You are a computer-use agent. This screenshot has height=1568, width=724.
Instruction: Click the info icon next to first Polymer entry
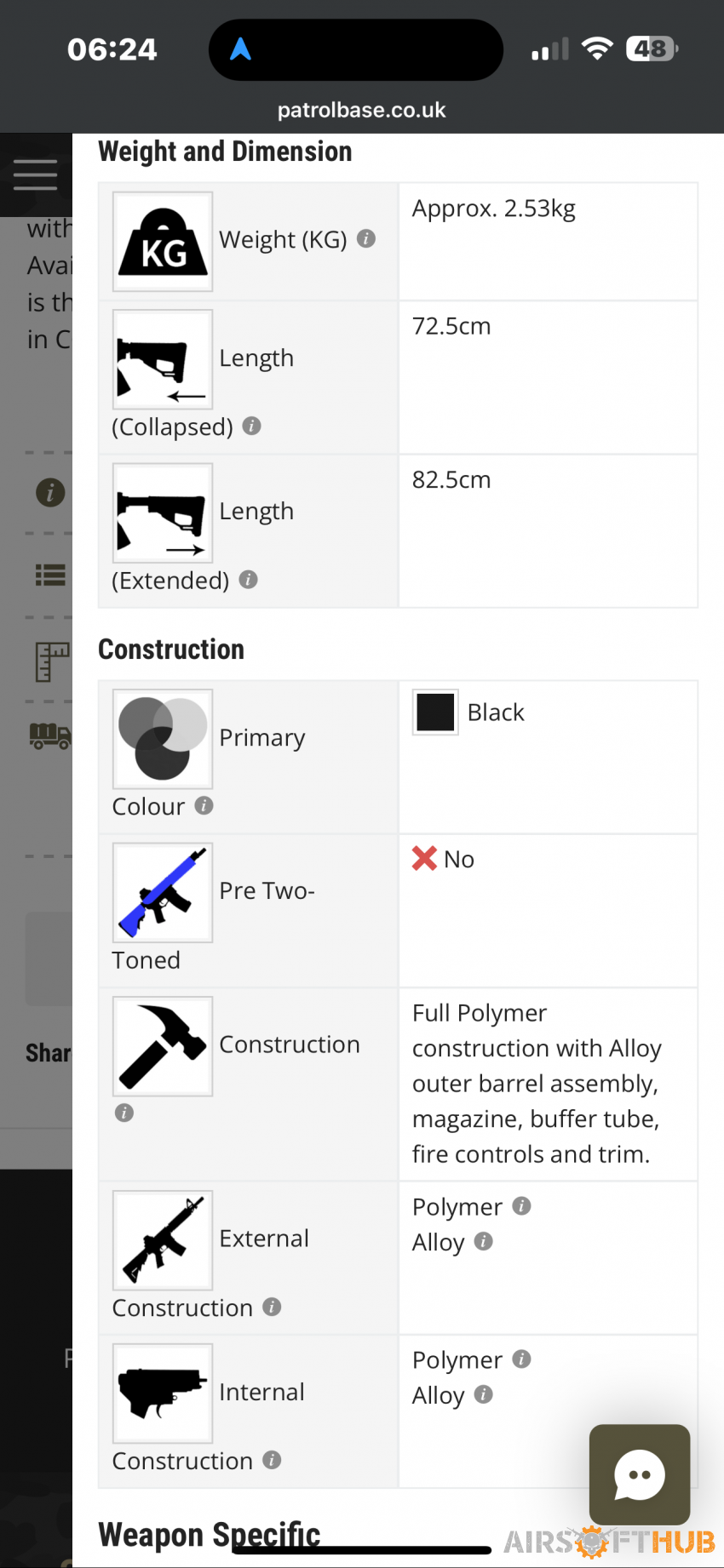[521, 1206]
